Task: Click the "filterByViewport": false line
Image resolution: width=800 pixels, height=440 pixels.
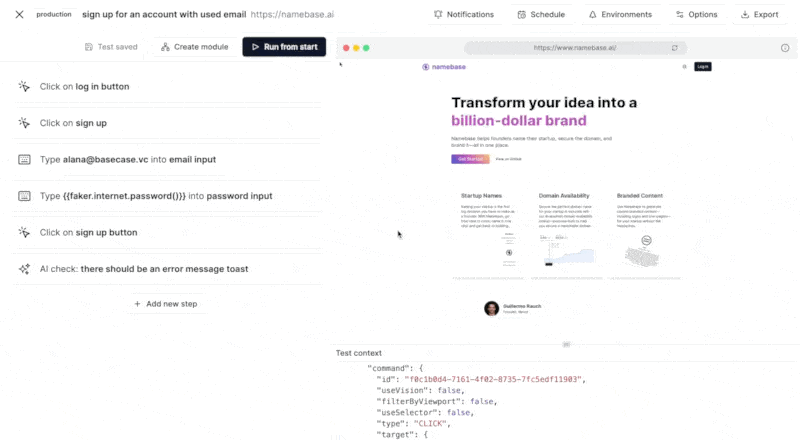Action: pyautogui.click(x=436, y=402)
